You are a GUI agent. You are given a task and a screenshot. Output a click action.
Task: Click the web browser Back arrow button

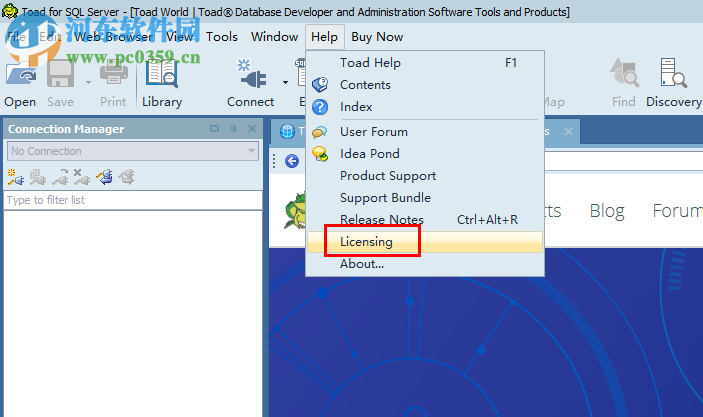point(292,161)
